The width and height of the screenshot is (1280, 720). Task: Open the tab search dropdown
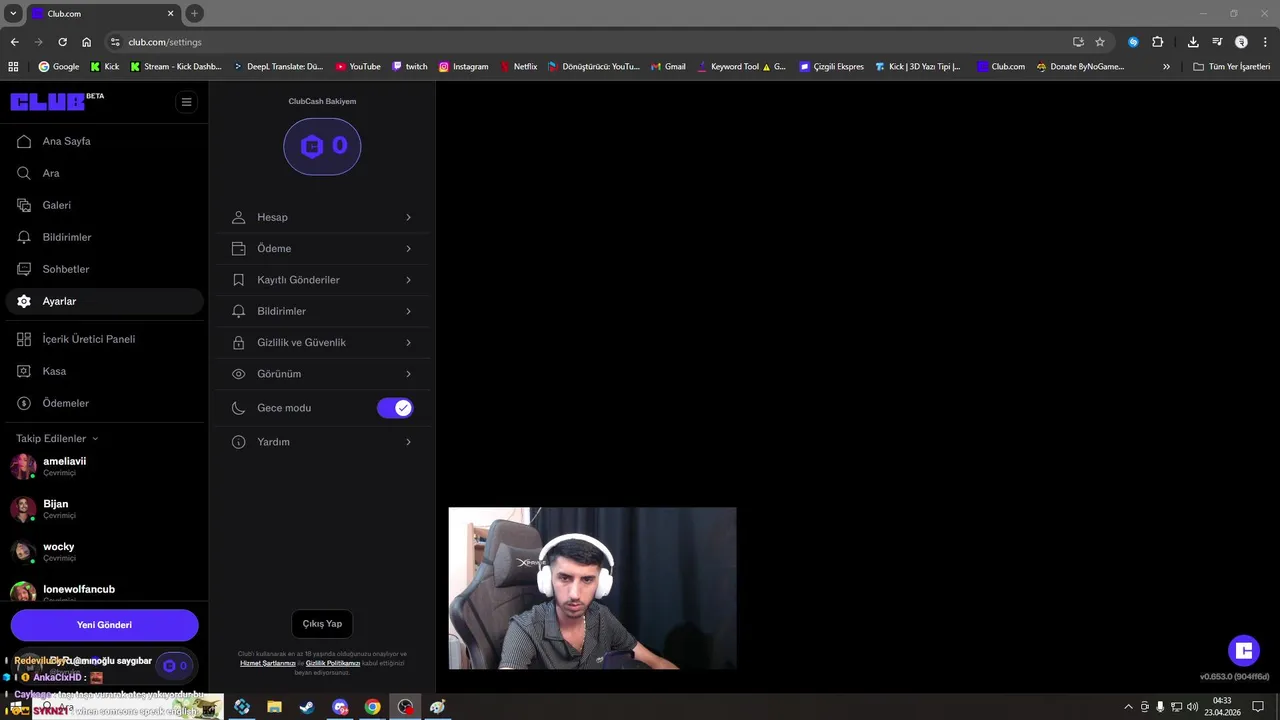pyautogui.click(x=14, y=14)
